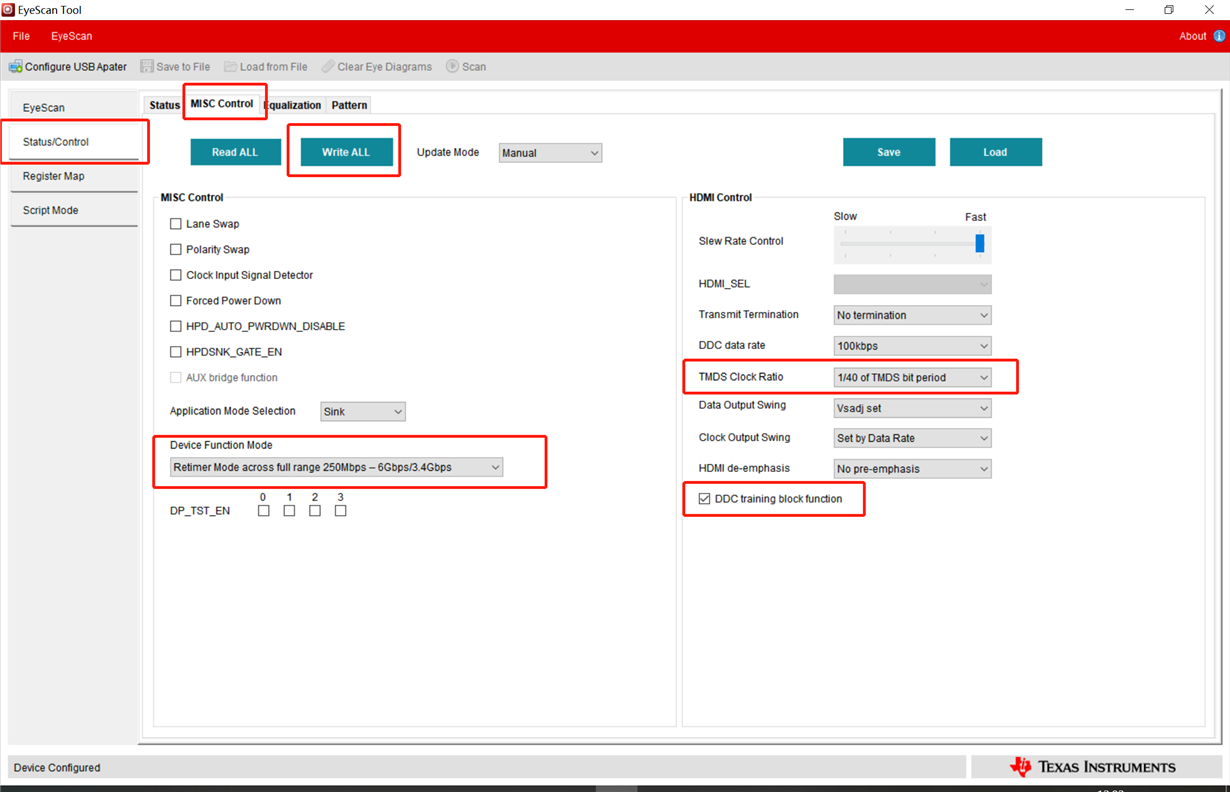Toggle DP_TST_EN checkbox 2

(315, 511)
